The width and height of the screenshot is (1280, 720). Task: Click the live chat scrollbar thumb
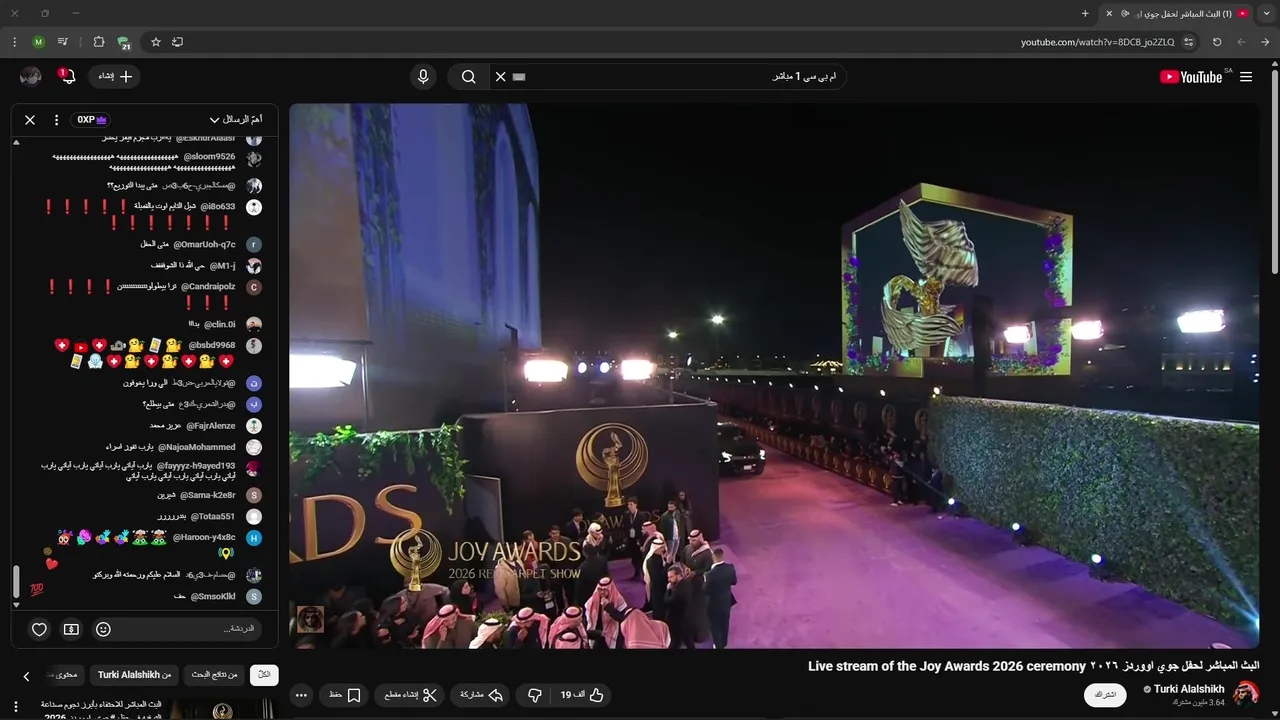[16, 582]
